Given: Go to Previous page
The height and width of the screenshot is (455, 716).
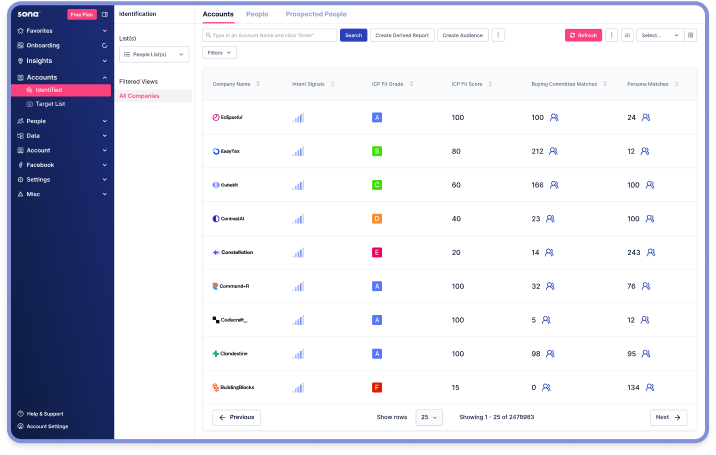Looking at the screenshot, I should [237, 418].
